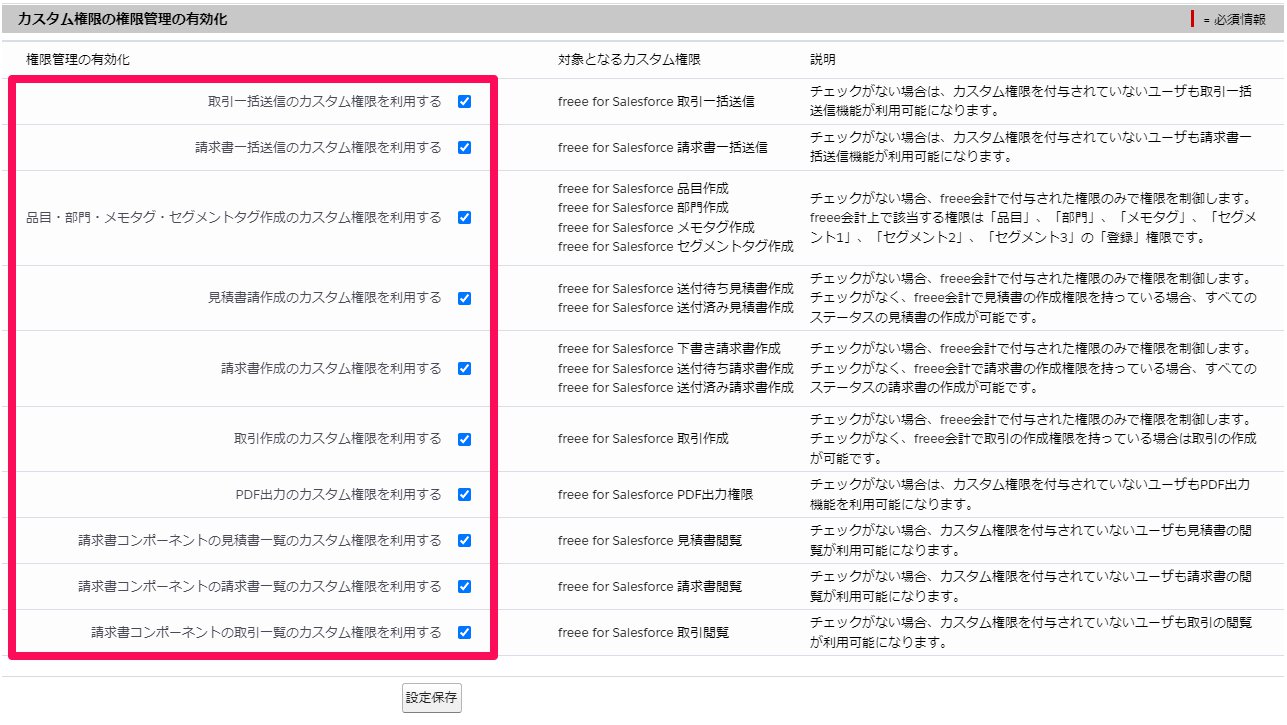Select the section title カスタム権限の権限管理の有効化

pyautogui.click(x=122, y=19)
